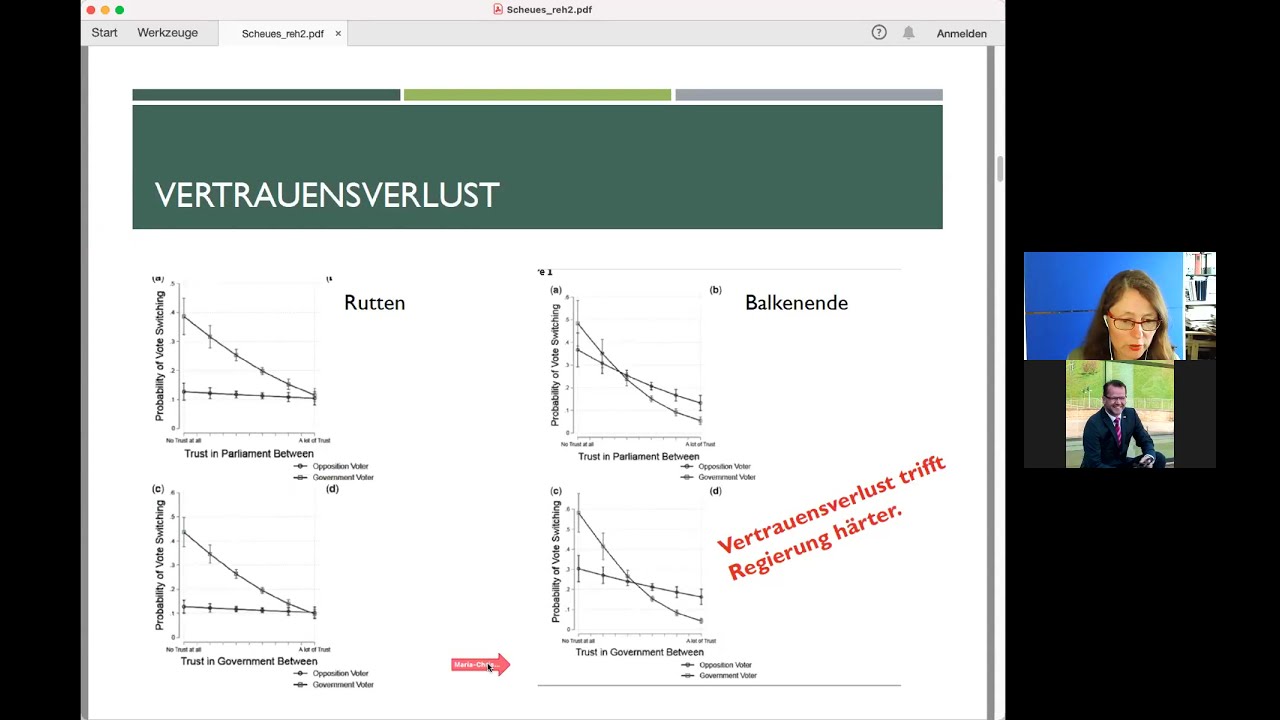Click the red 'Vertrauensverlust trifft Regierung härter.' text
The image size is (1280, 720).
pyautogui.click(x=832, y=519)
